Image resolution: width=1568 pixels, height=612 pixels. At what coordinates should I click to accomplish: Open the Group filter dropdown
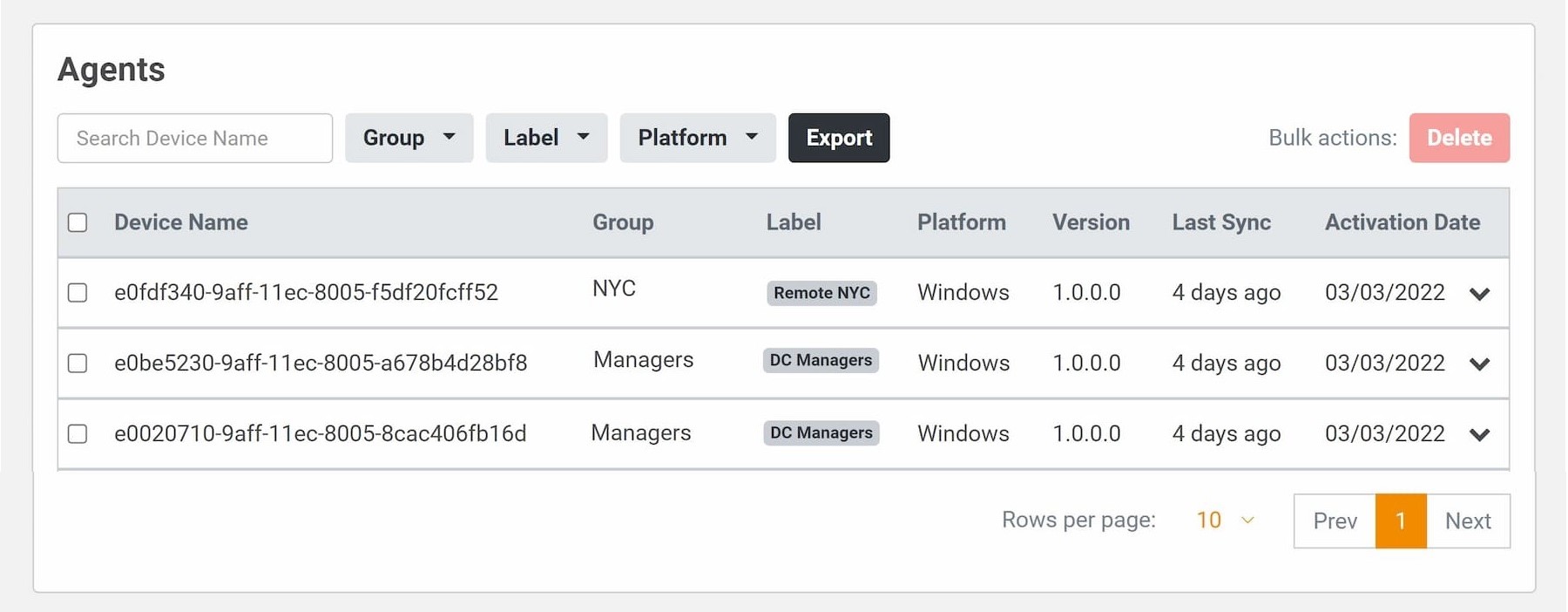point(409,138)
